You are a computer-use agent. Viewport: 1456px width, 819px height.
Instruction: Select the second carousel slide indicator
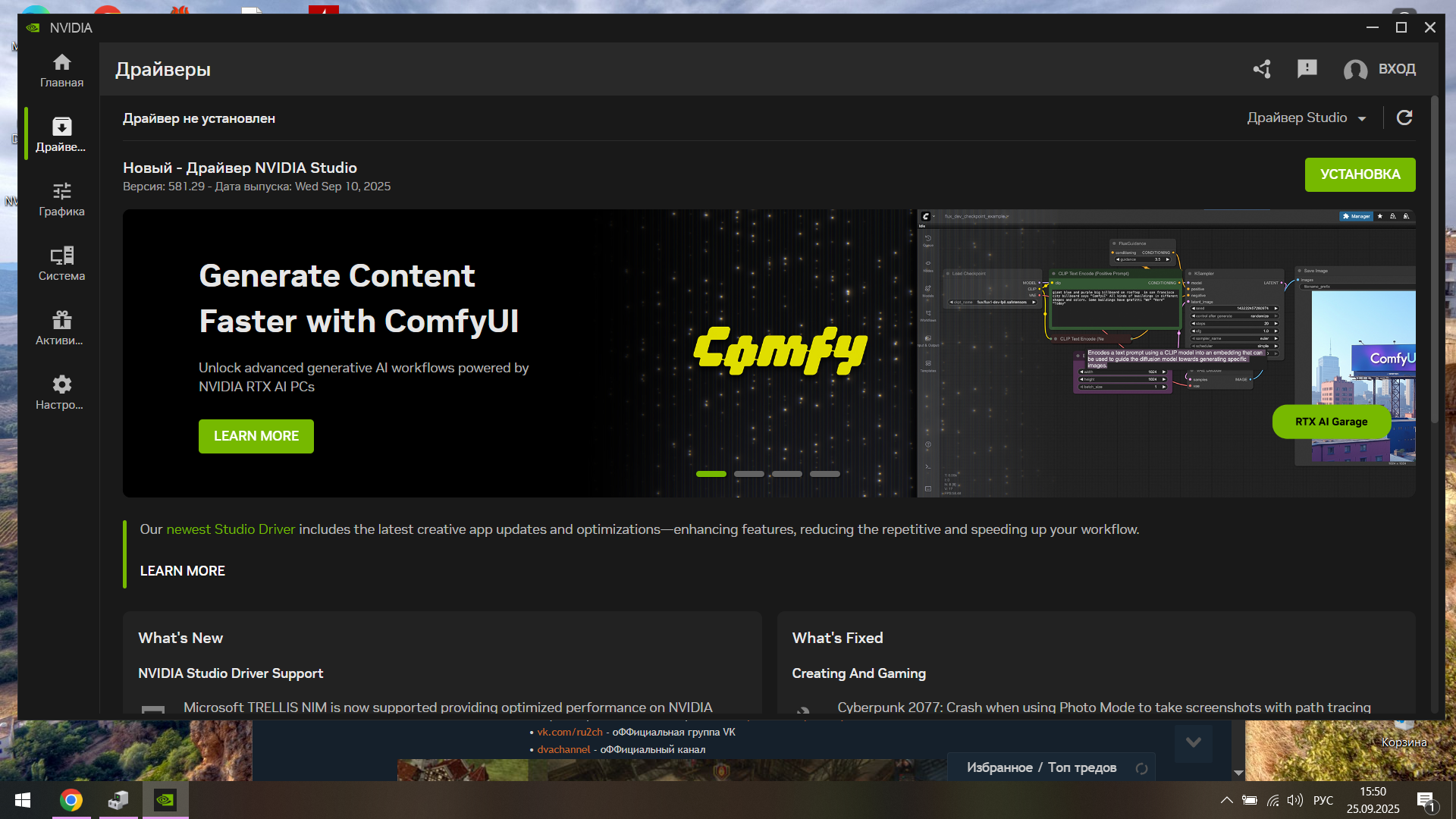(748, 474)
